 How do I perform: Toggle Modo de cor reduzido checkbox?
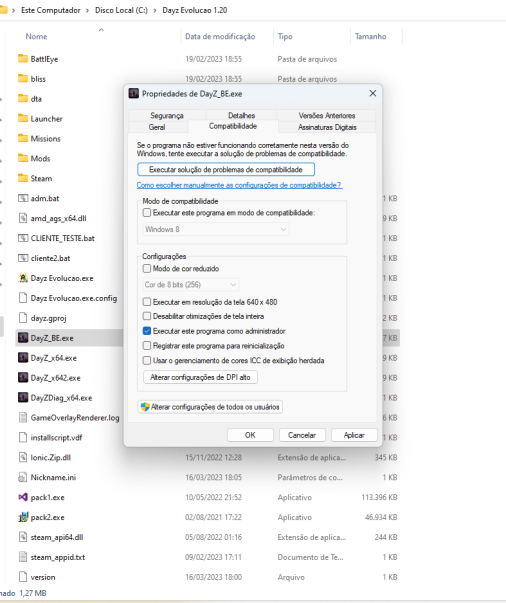point(146,268)
